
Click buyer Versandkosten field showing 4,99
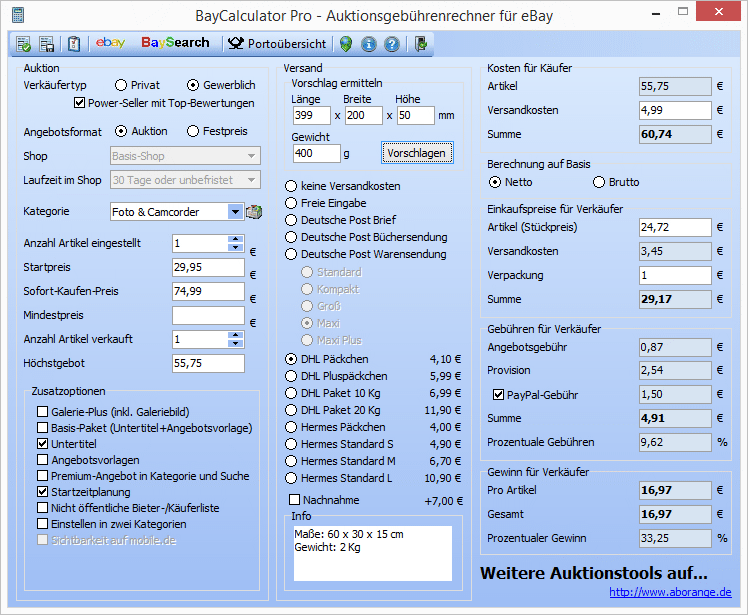click(x=675, y=110)
